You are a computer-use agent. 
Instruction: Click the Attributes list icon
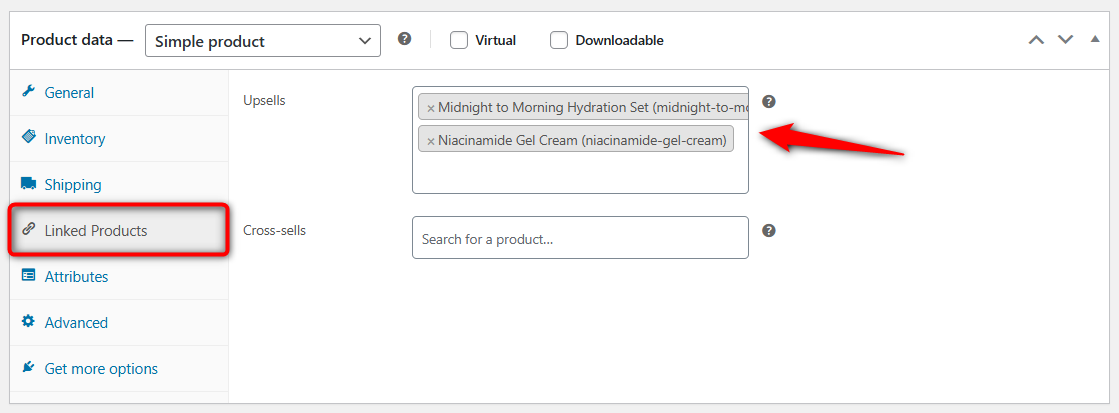[x=28, y=276]
